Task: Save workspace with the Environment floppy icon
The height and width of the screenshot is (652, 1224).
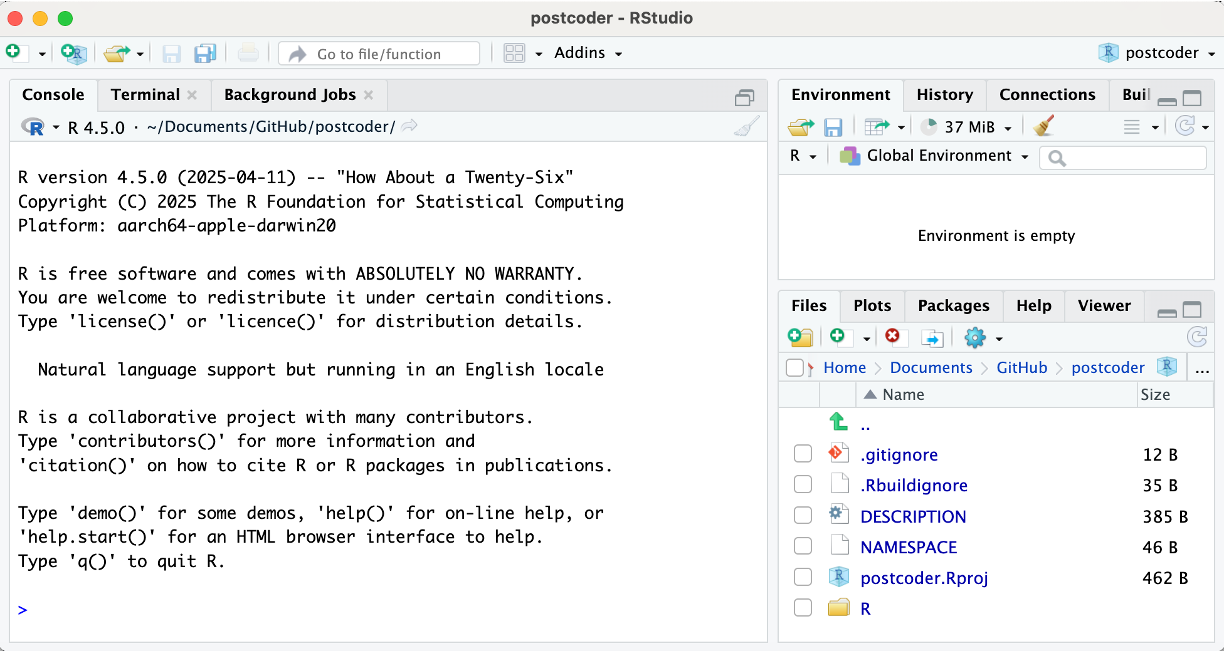Action: (833, 127)
